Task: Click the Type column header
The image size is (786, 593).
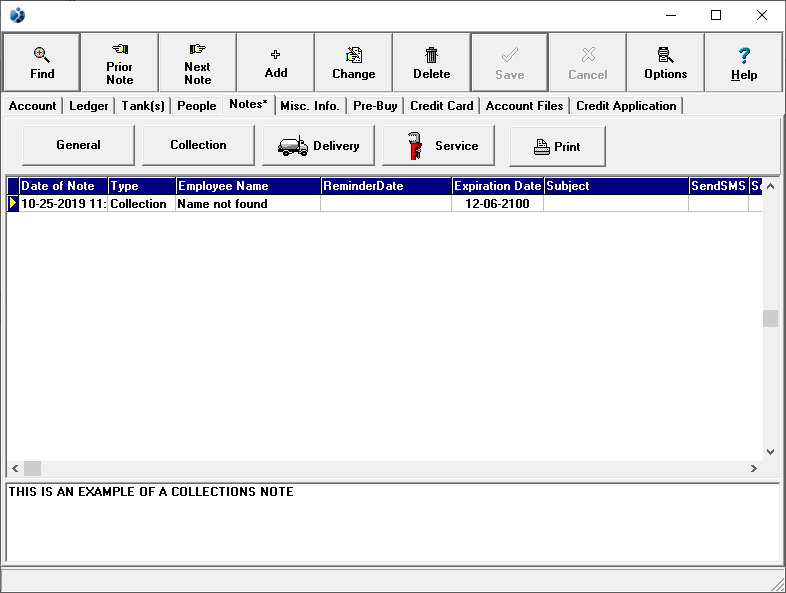Action: coord(142,186)
